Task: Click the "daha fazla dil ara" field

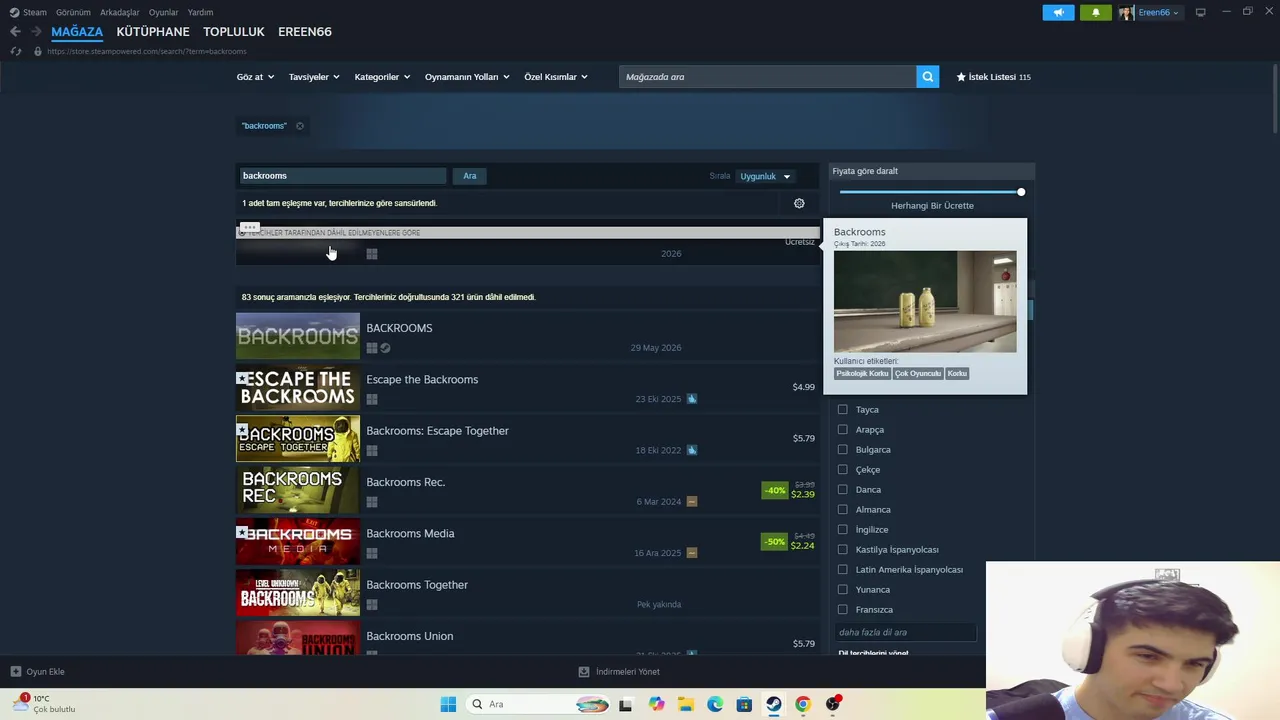Action: point(905,632)
